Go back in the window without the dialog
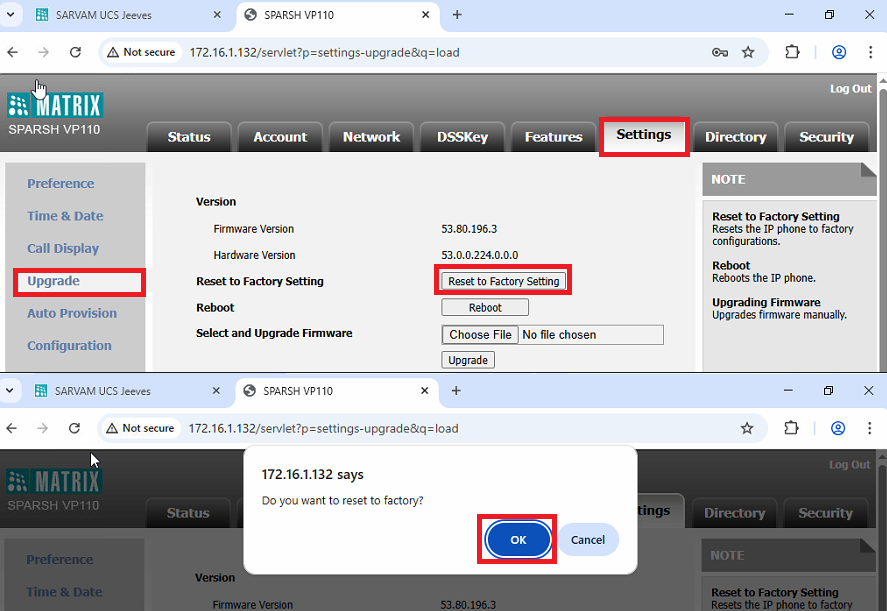 point(12,53)
